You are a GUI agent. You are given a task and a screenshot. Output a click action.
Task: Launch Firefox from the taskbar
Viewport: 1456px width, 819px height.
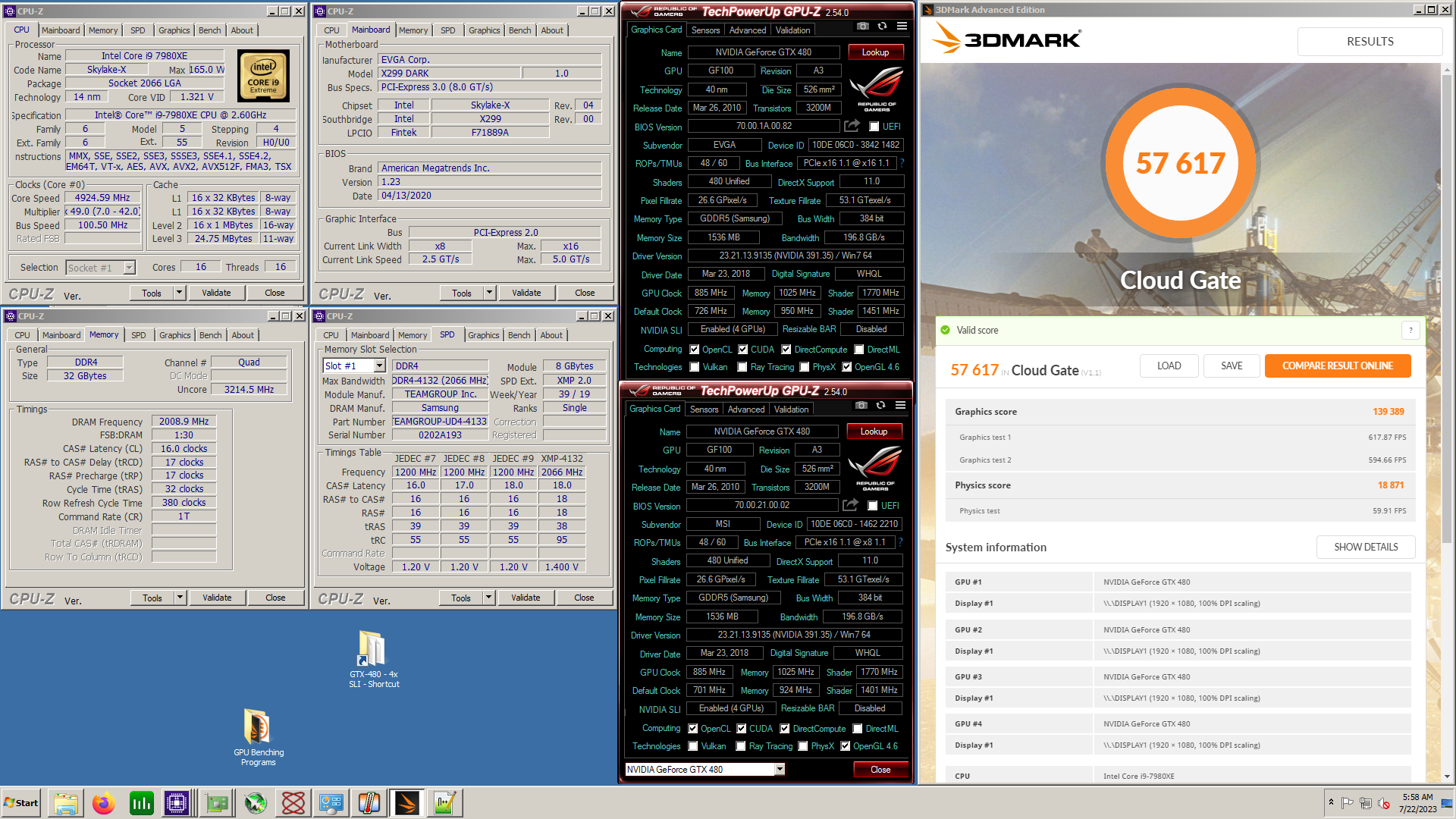tap(104, 803)
